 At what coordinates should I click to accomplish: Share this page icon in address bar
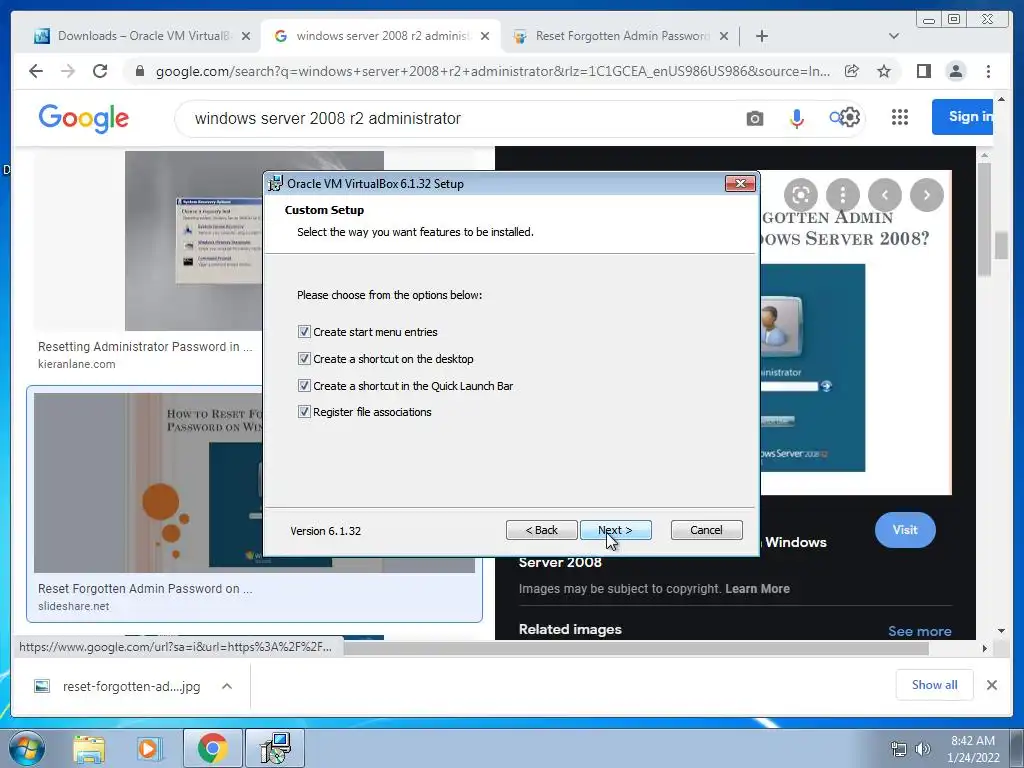click(x=852, y=71)
